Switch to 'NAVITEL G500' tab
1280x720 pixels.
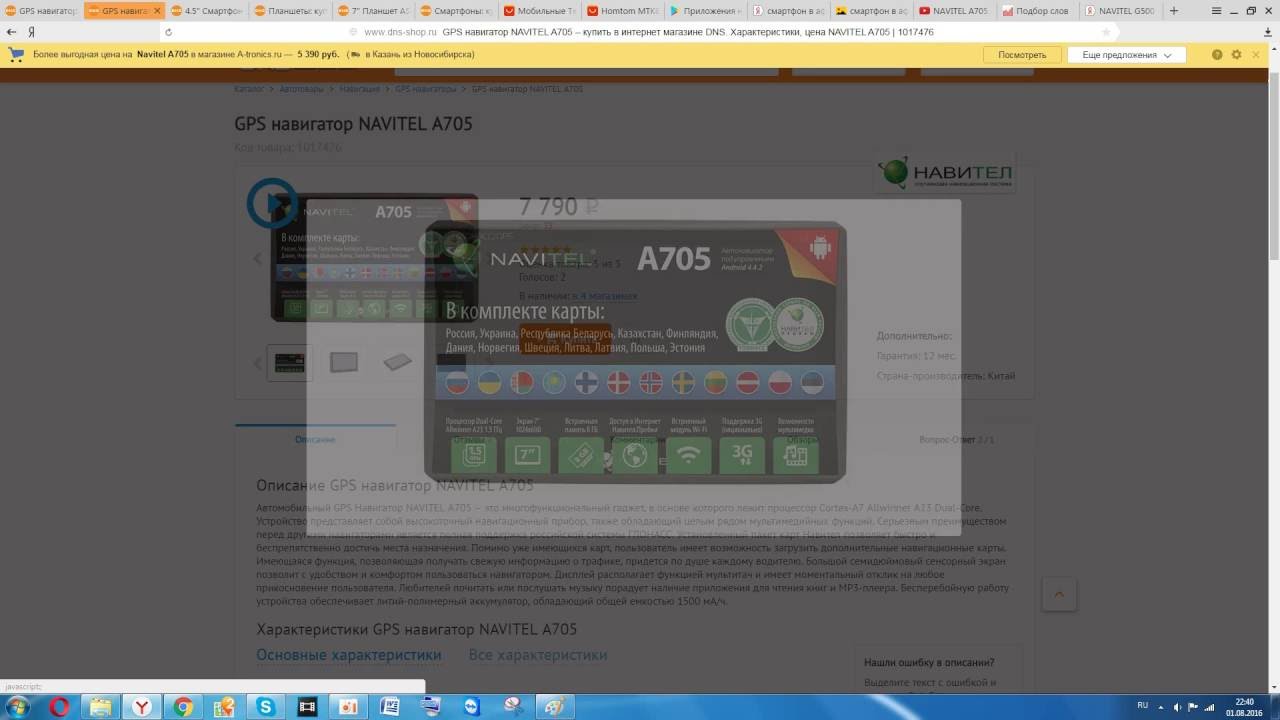(x=1119, y=11)
